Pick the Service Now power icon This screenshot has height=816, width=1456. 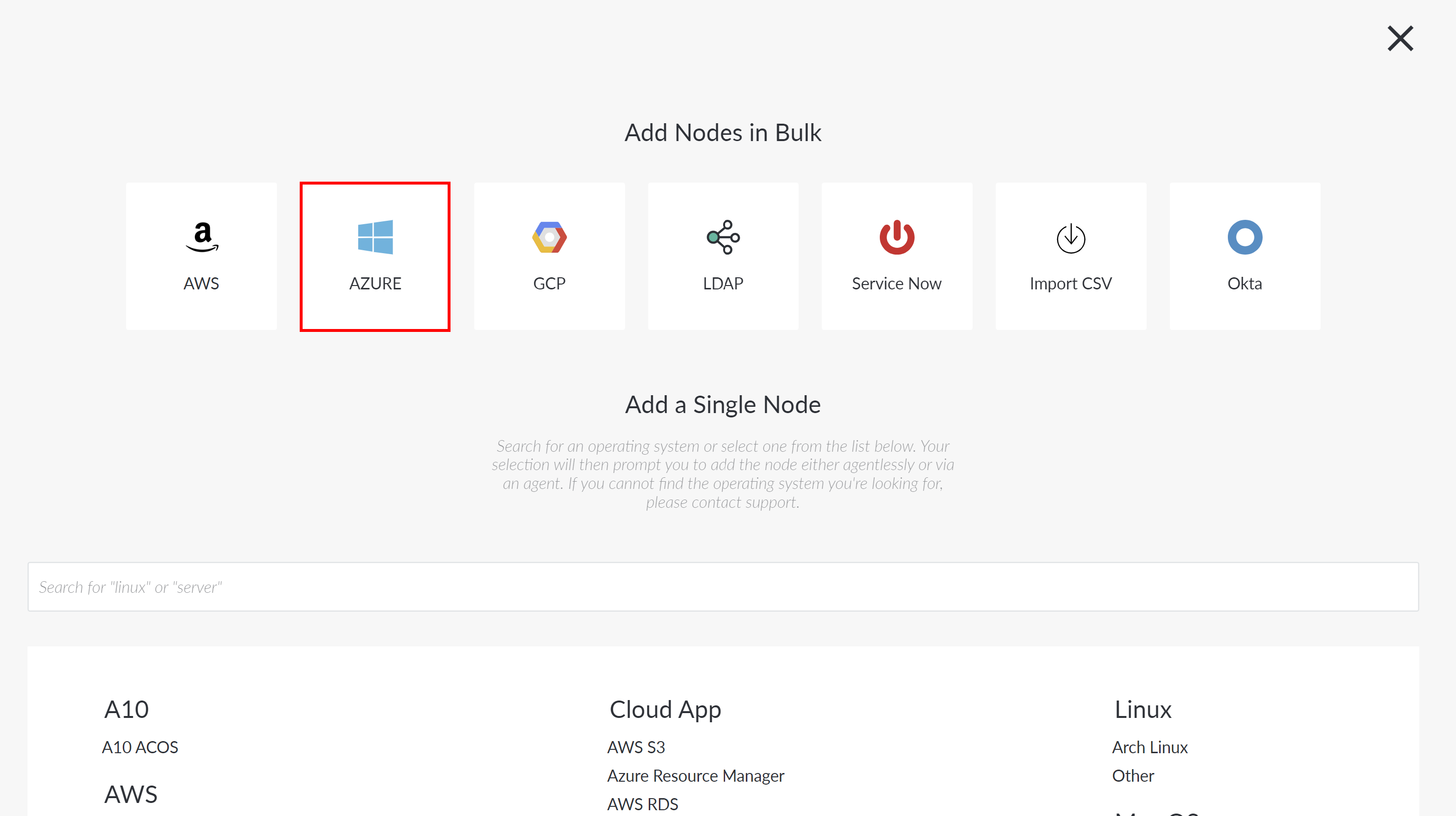tap(897, 237)
